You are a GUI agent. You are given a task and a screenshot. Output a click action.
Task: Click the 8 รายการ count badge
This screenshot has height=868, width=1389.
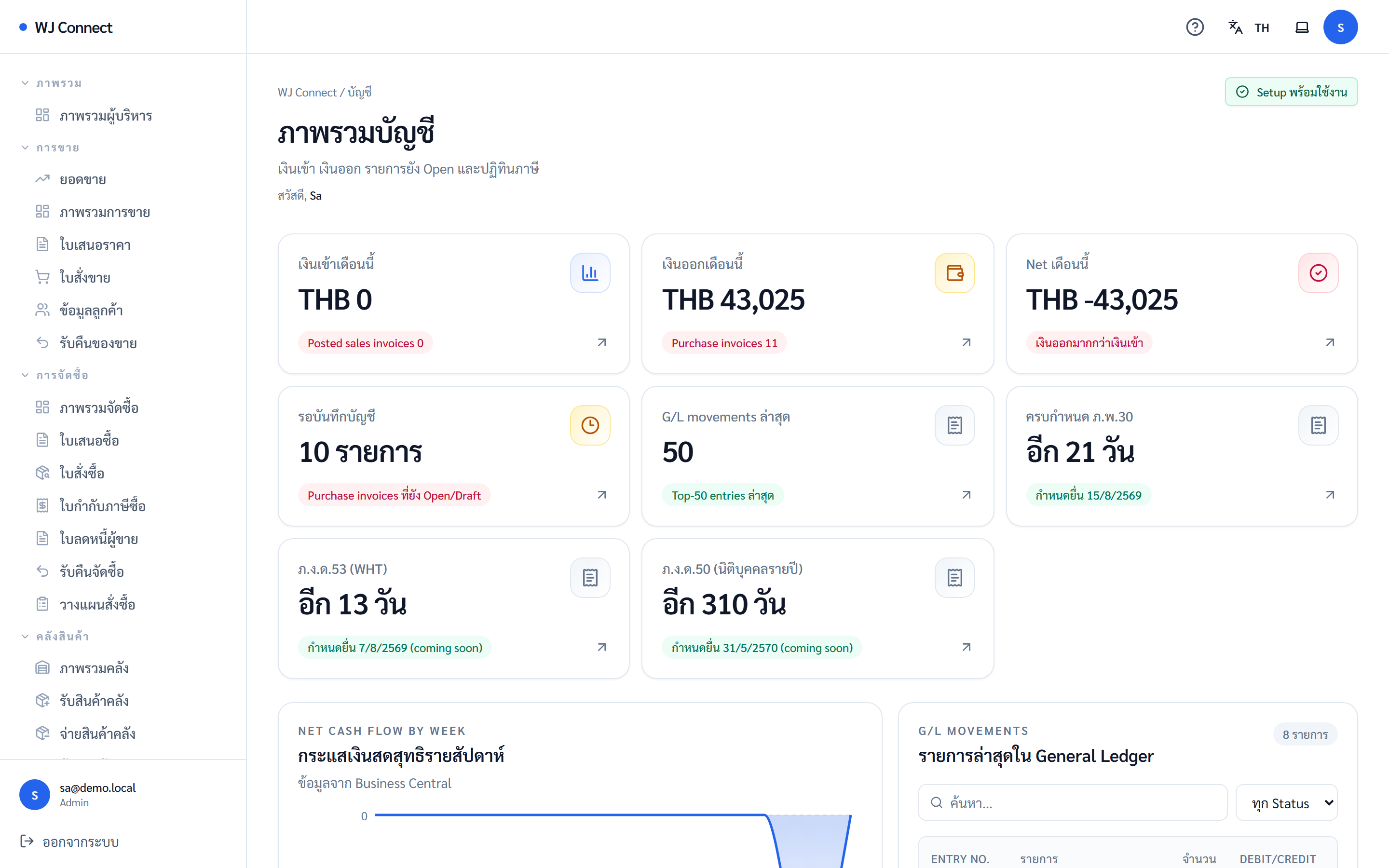point(1305,734)
